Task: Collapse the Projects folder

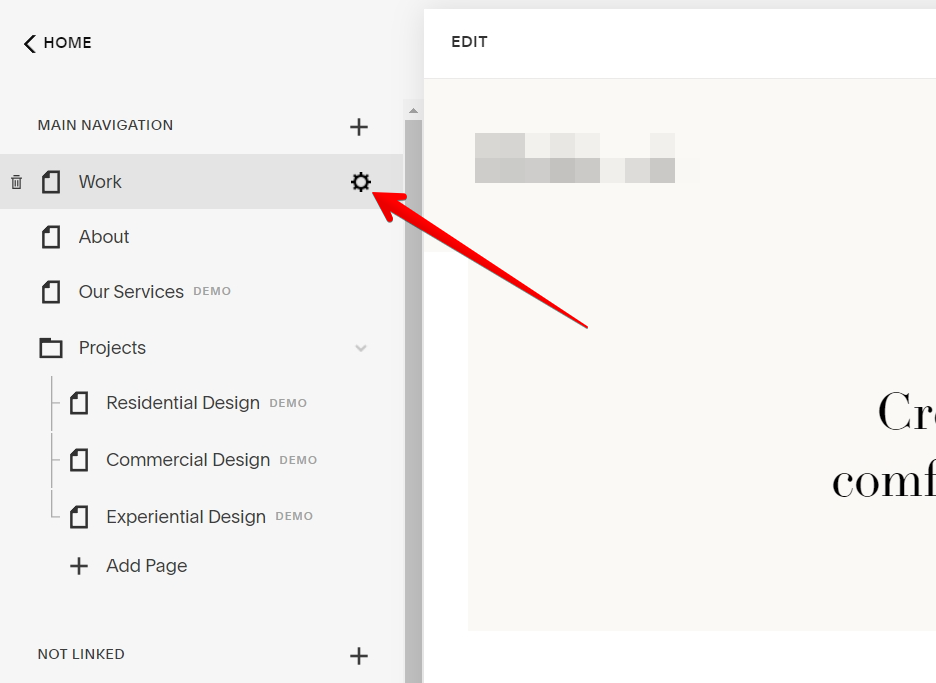Action: pos(361,347)
